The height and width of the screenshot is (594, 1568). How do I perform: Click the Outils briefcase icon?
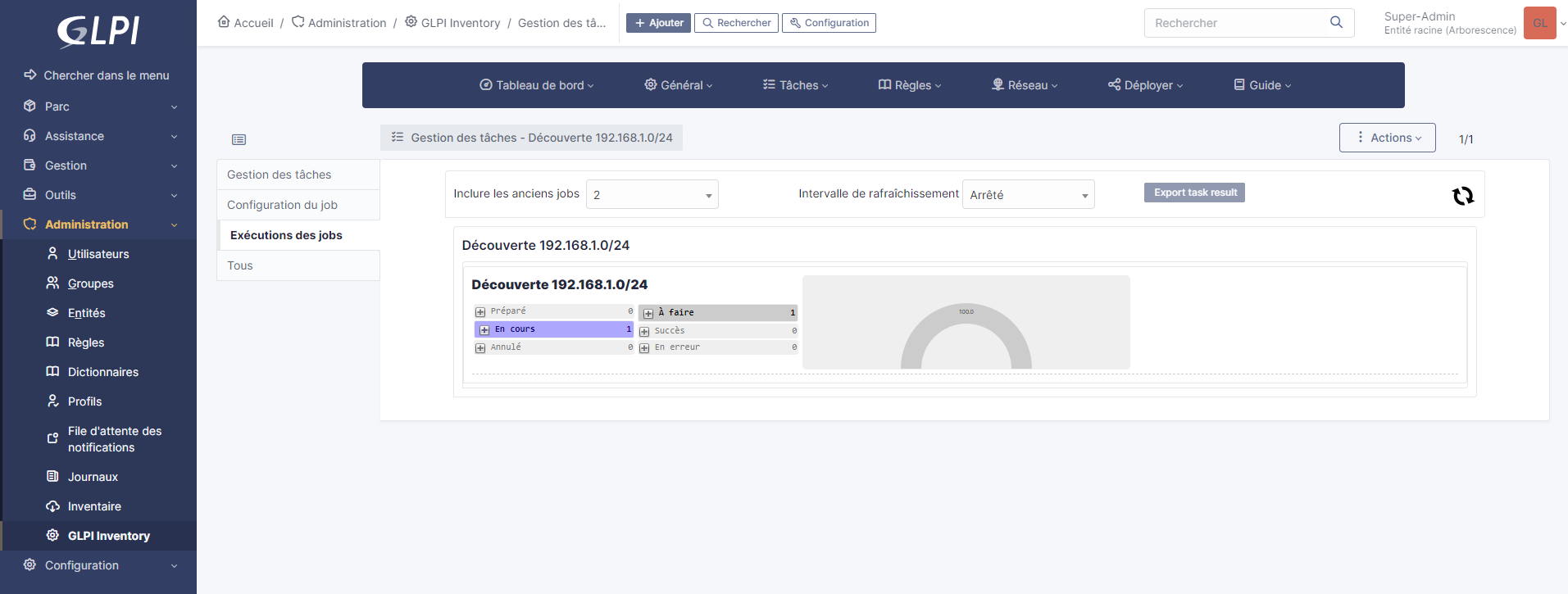pos(30,194)
